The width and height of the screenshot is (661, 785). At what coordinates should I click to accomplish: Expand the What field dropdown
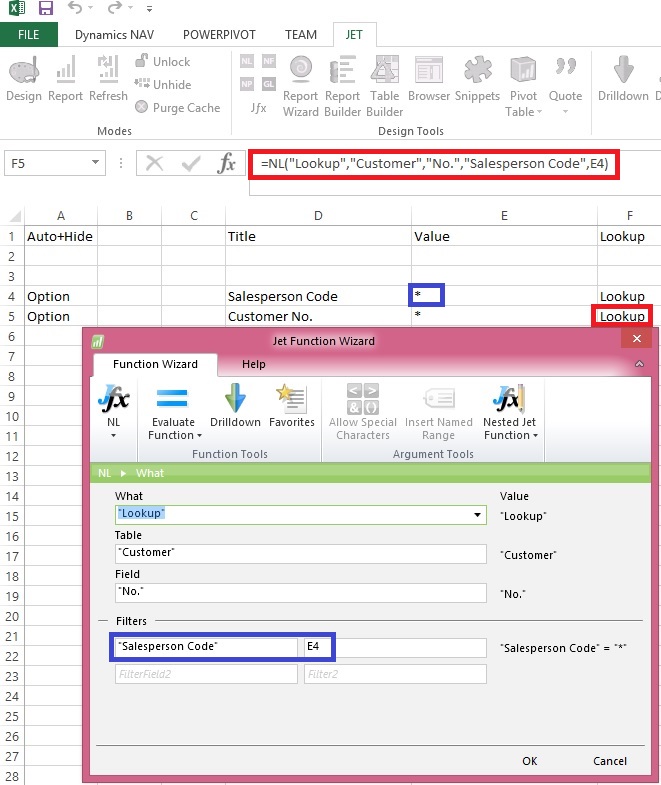(x=477, y=515)
